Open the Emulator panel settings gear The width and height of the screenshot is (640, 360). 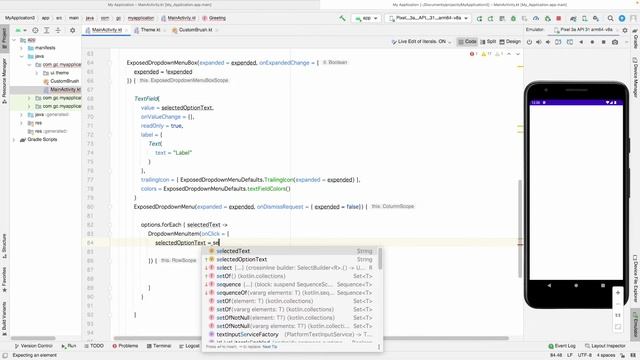(625, 30)
